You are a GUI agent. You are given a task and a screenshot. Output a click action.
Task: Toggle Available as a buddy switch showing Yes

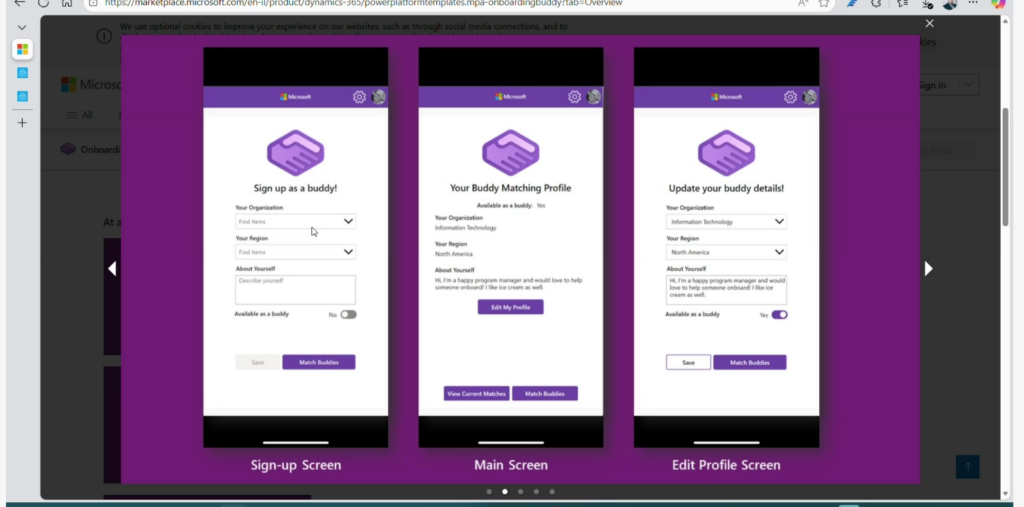coord(779,314)
